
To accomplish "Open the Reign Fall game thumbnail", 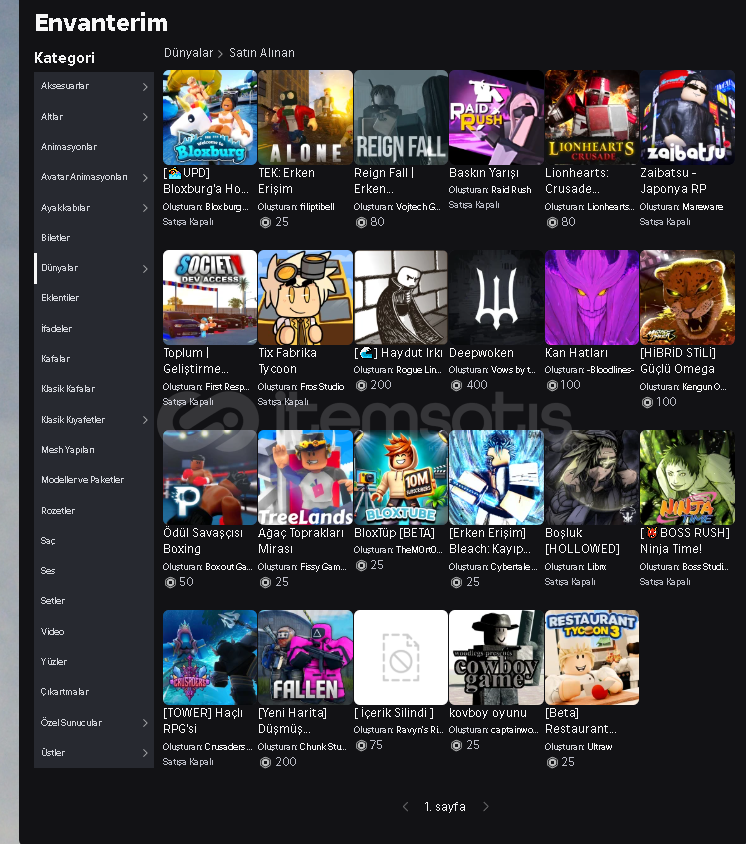I will [400, 117].
